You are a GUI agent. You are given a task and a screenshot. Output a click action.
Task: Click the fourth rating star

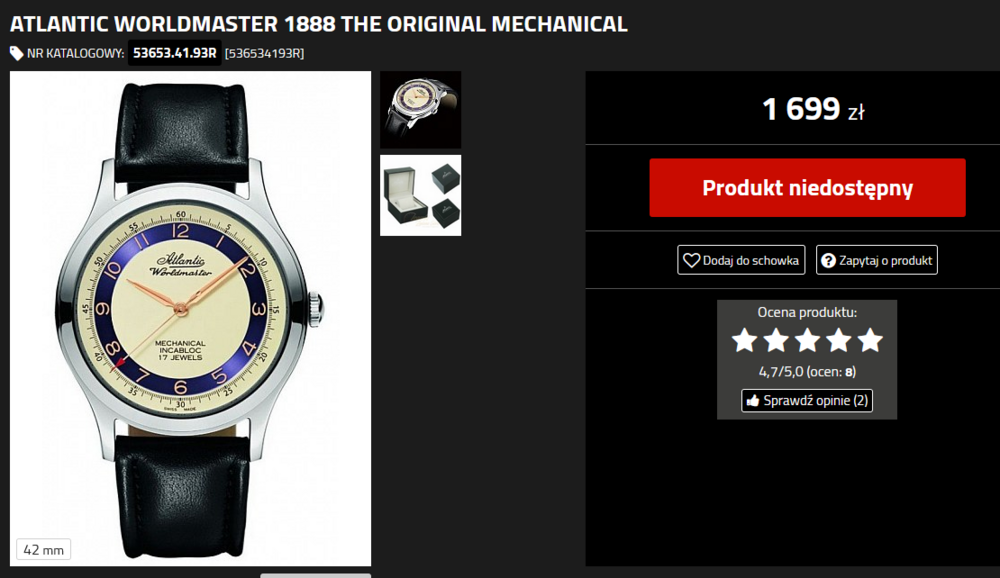click(839, 340)
